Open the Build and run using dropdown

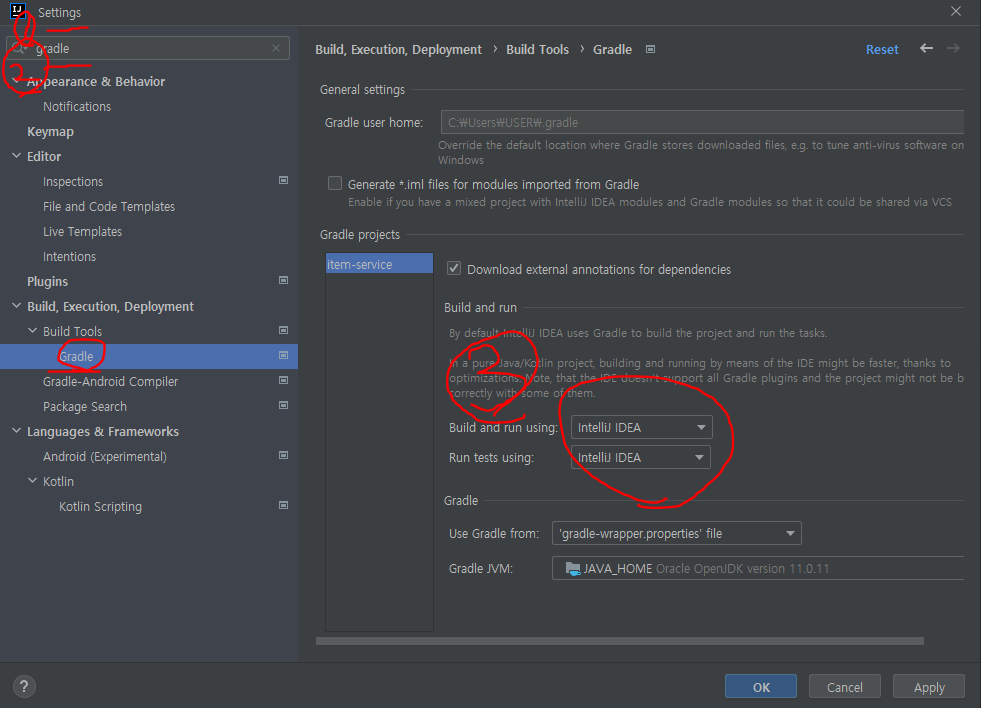[x=641, y=427]
